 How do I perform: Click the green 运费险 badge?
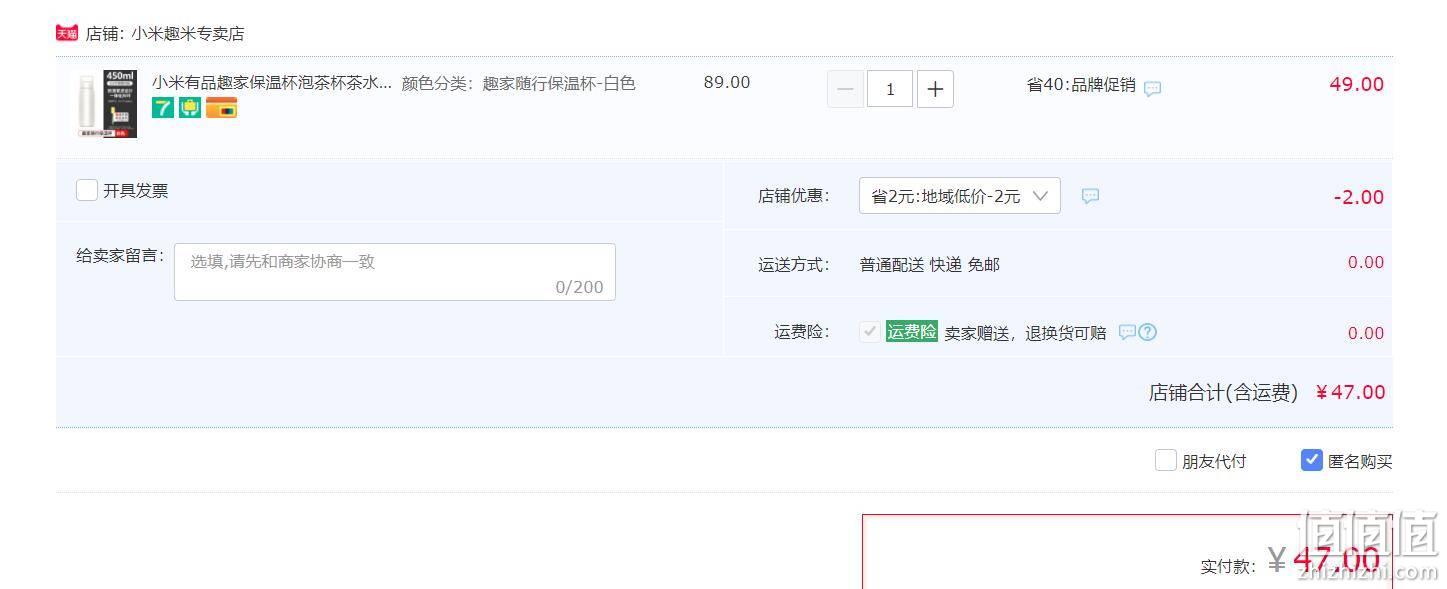(x=912, y=332)
